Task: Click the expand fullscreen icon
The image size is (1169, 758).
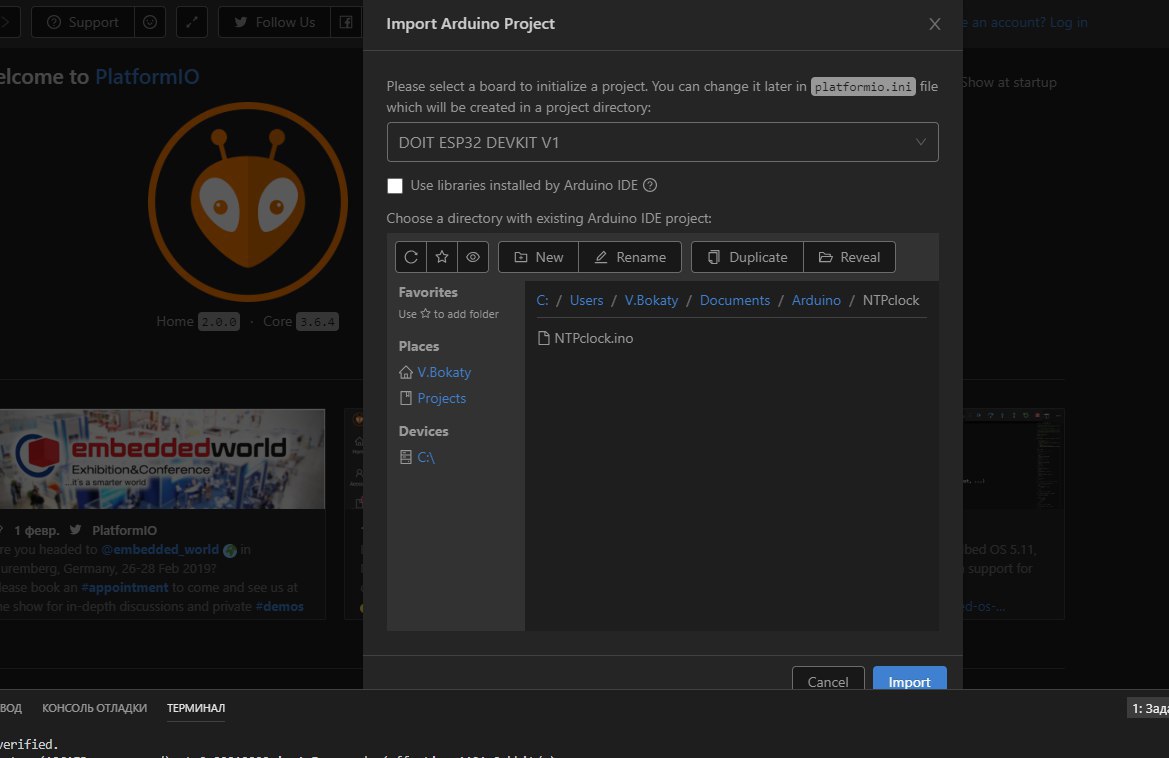Action: [192, 22]
